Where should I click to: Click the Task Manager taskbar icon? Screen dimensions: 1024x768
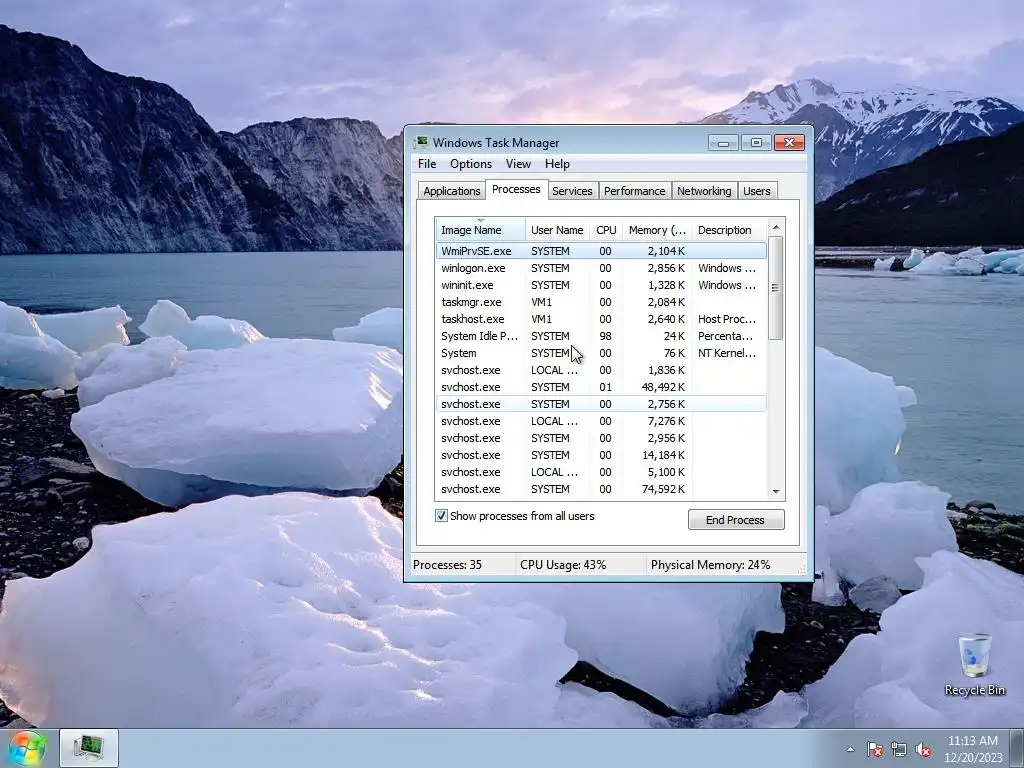click(89, 748)
